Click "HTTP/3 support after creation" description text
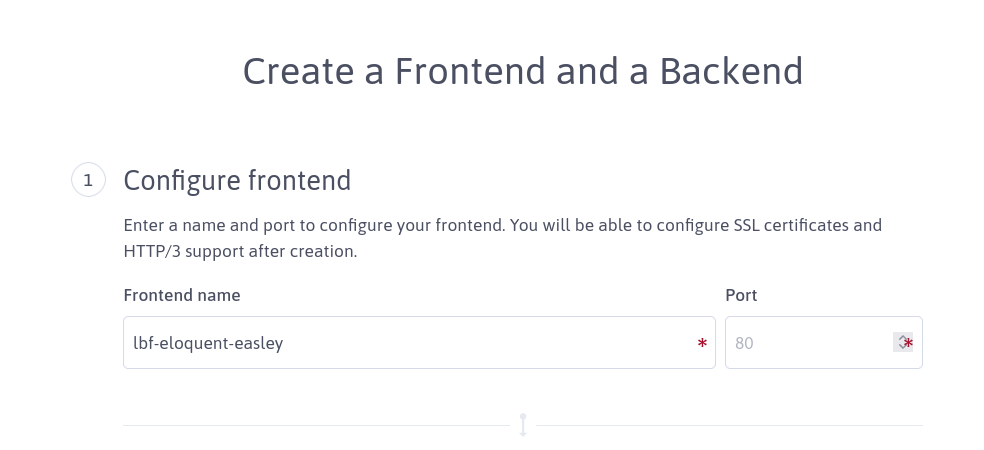Image resolution: width=984 pixels, height=450 pixels. 240,252
